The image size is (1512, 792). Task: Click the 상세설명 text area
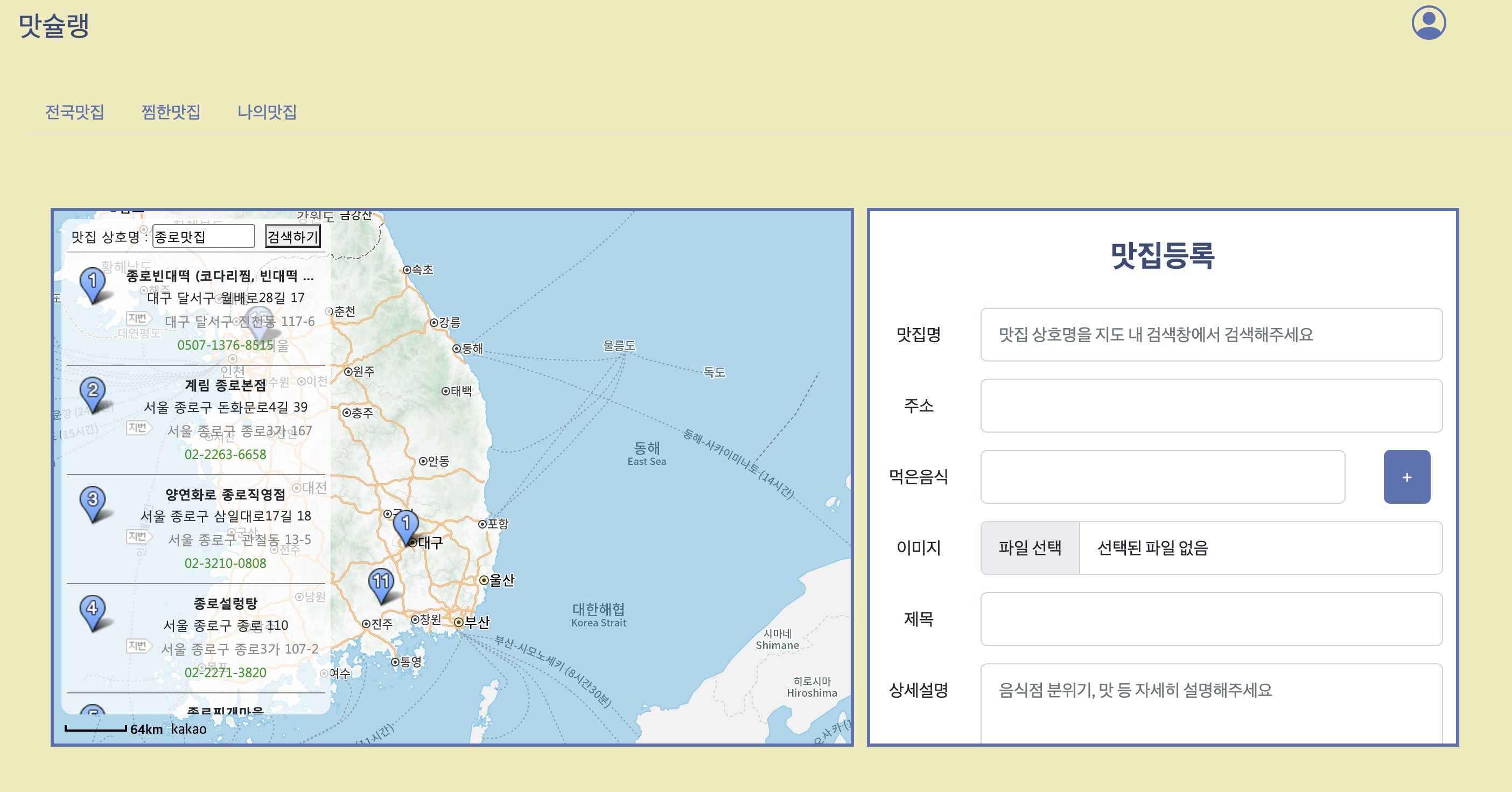point(1211,705)
